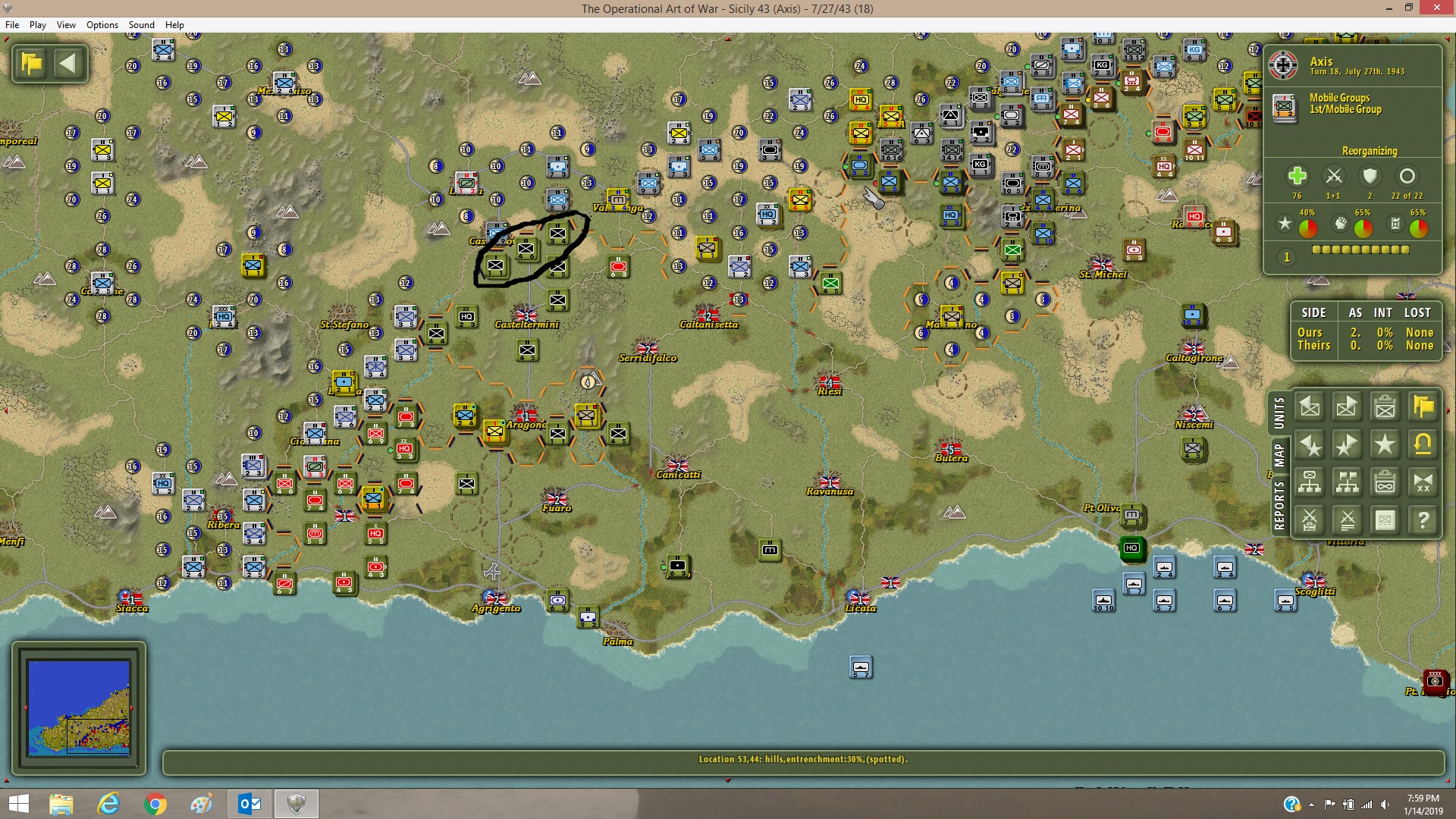Viewport: 1456px width, 819px height.
Task: Select previous unit button in Units panel
Action: 1310,407
